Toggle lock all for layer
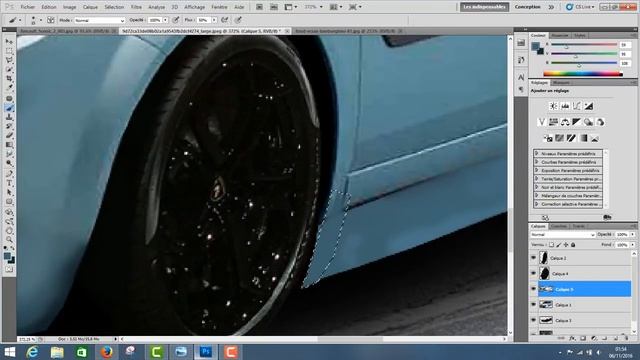Screen dimensions: 640x360 (x=573, y=245)
